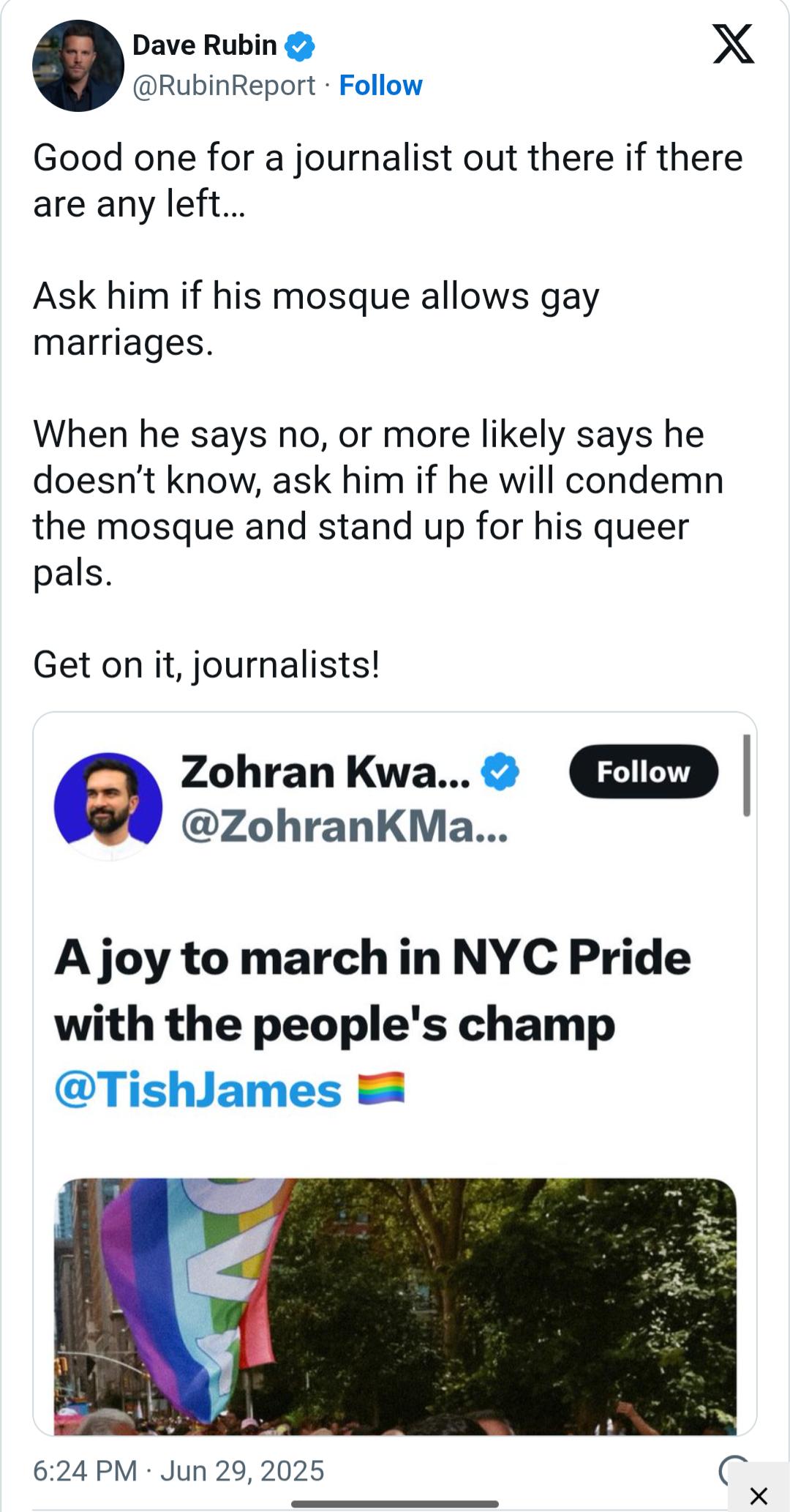Click the rainbow pride flag emoji

tap(381, 1088)
